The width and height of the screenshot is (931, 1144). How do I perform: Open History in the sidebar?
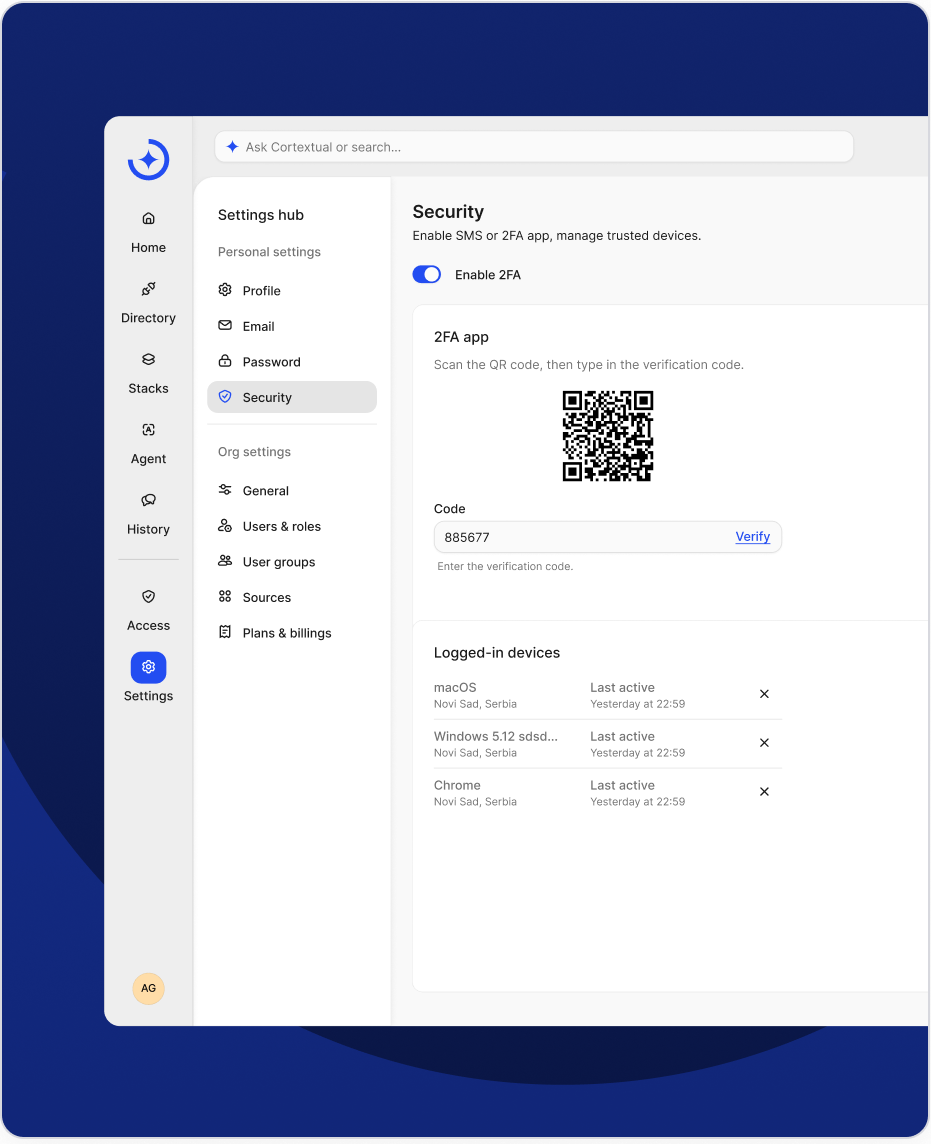coord(148,500)
